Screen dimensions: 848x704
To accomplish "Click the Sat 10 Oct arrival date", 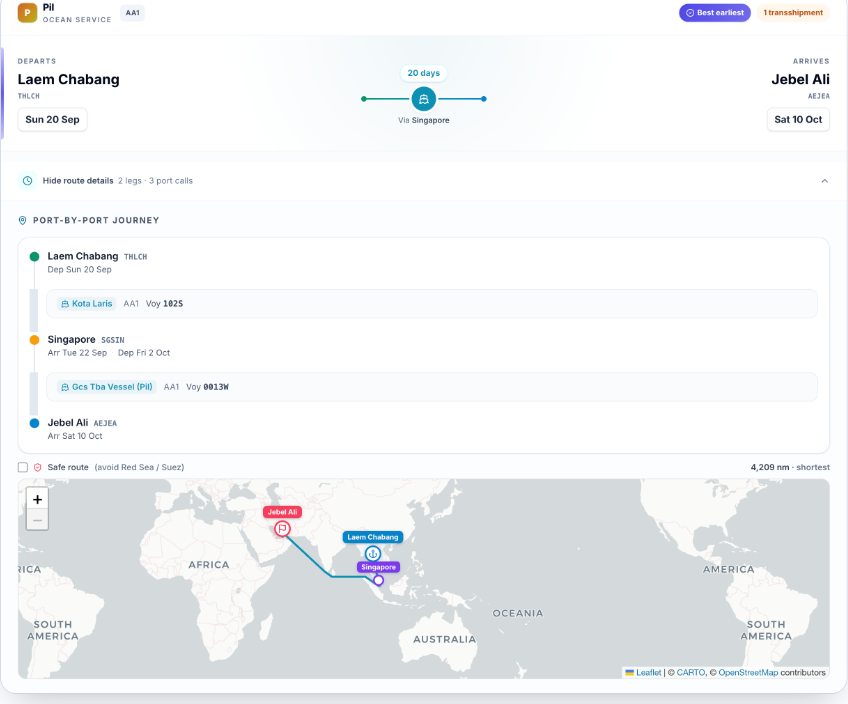I will pyautogui.click(x=798, y=119).
